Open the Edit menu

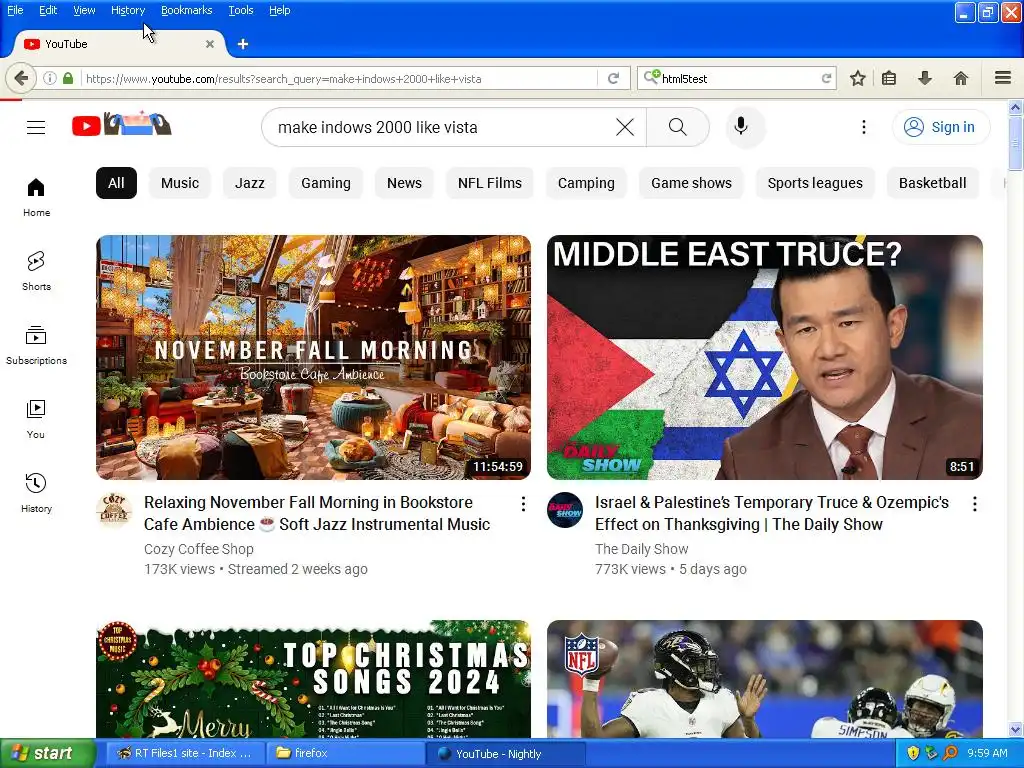point(48,10)
